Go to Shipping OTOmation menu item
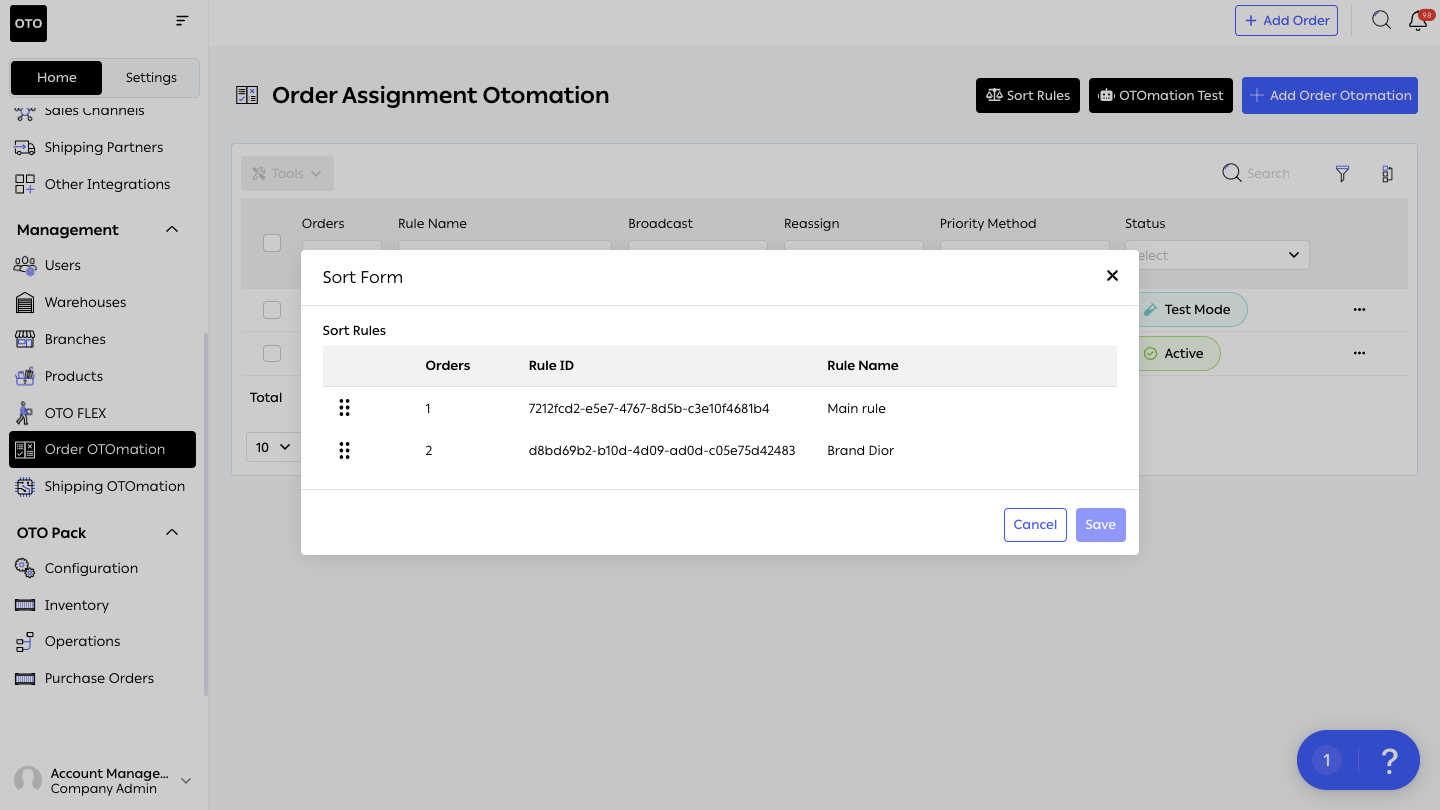This screenshot has width=1440, height=810. tap(115, 486)
